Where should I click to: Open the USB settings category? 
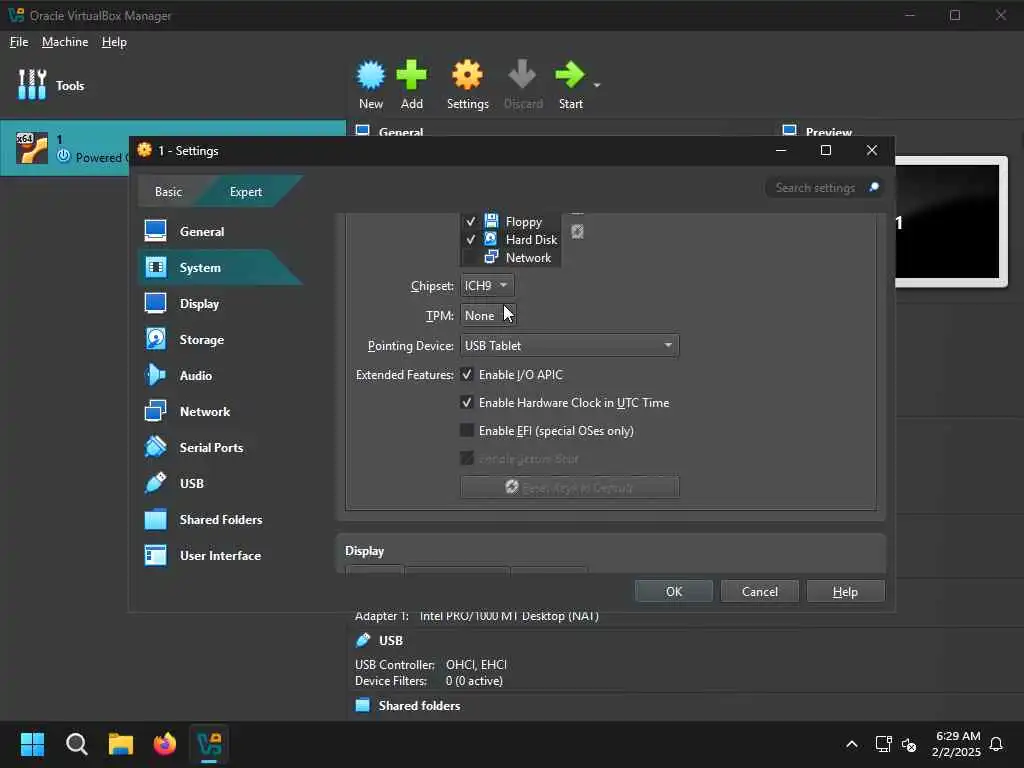coord(219,483)
